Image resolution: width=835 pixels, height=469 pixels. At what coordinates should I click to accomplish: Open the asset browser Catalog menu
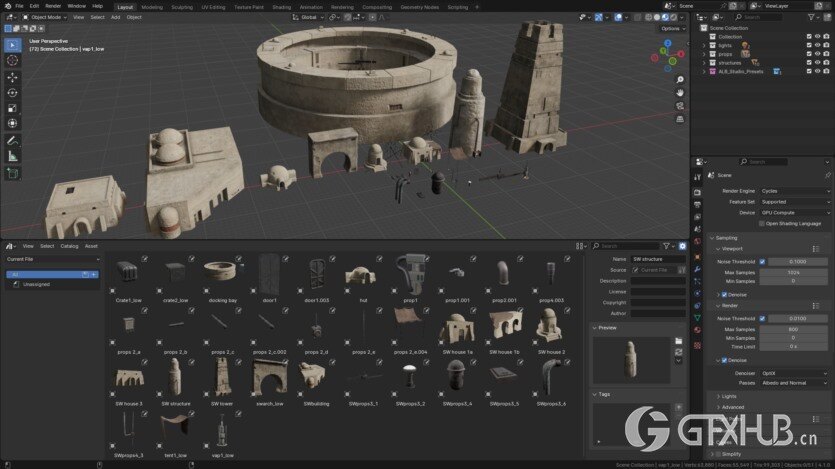69,246
